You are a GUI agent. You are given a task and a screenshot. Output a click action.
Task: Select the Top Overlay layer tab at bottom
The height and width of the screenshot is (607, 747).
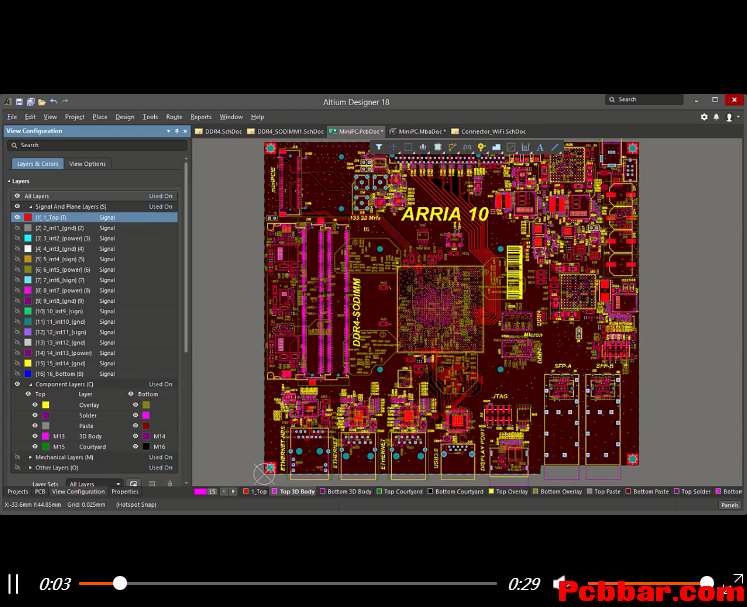point(508,492)
